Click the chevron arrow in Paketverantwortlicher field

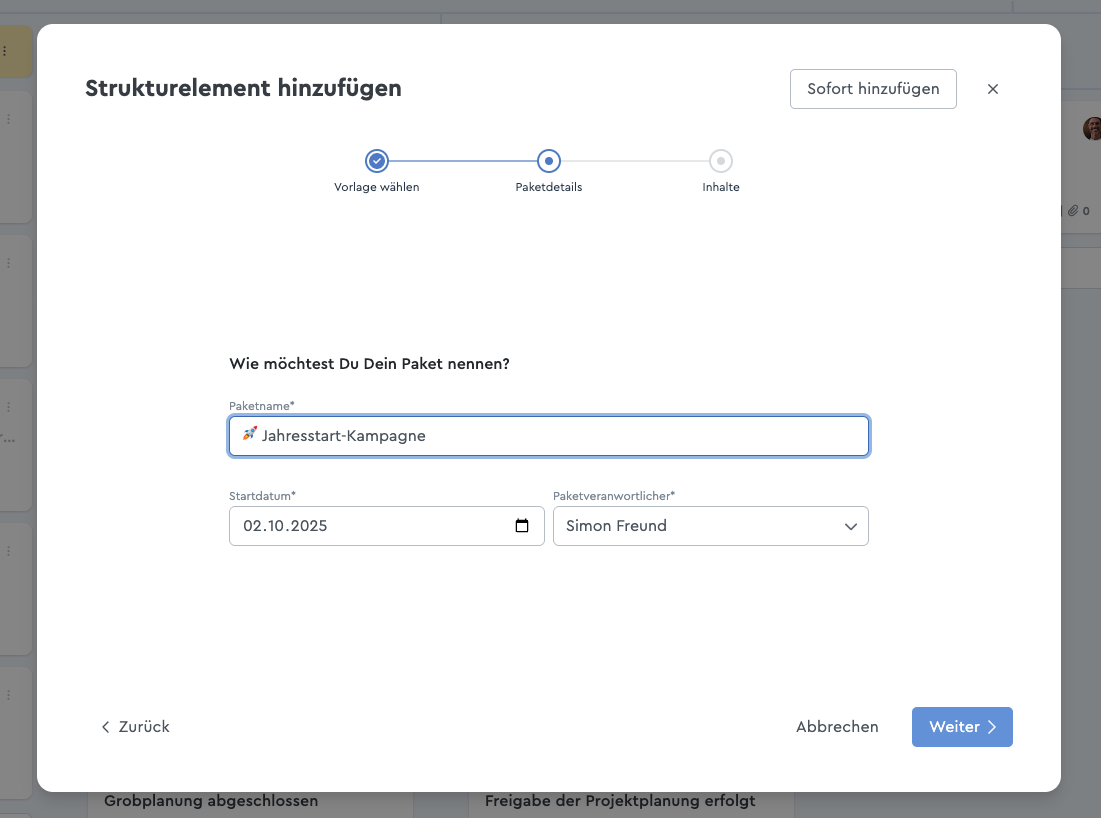851,526
